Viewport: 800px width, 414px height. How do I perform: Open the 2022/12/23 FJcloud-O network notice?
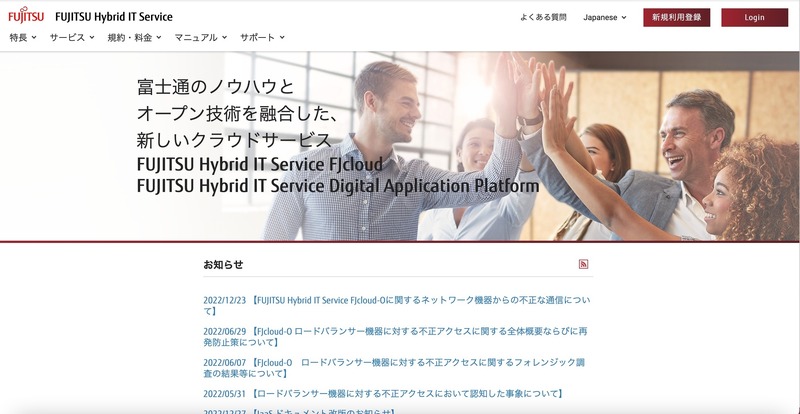pyautogui.click(x=397, y=305)
